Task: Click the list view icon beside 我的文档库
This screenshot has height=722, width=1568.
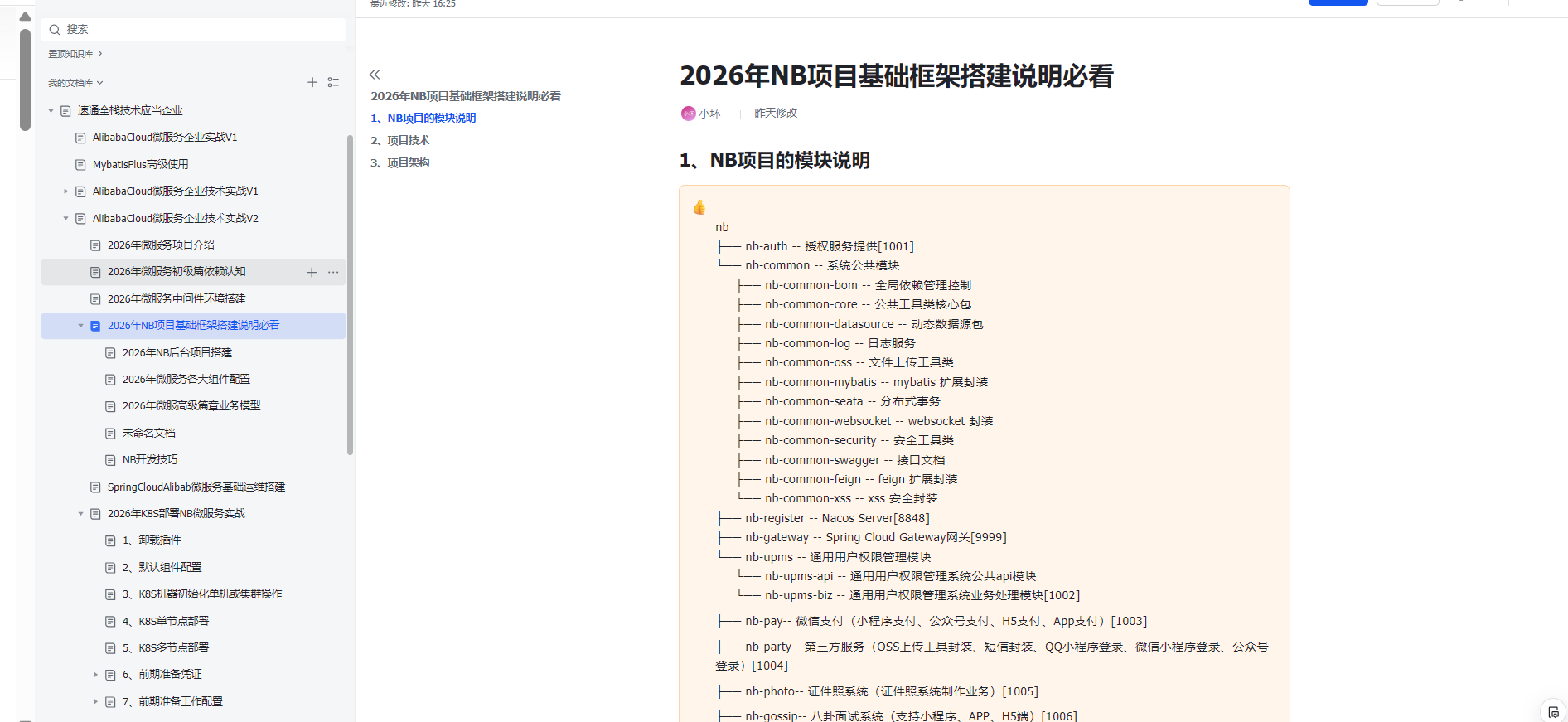Action: [x=333, y=82]
